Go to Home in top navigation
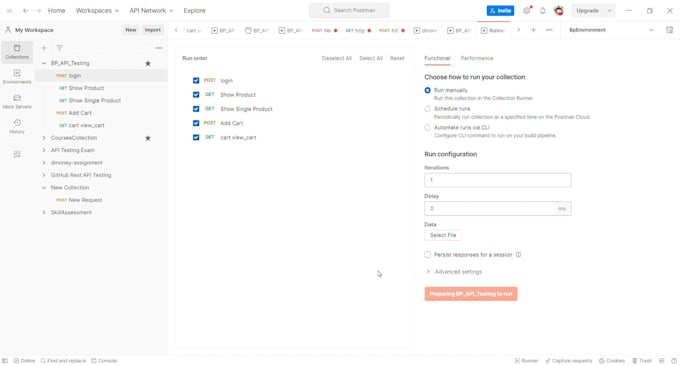This screenshot has width=680, height=366. [x=56, y=10]
